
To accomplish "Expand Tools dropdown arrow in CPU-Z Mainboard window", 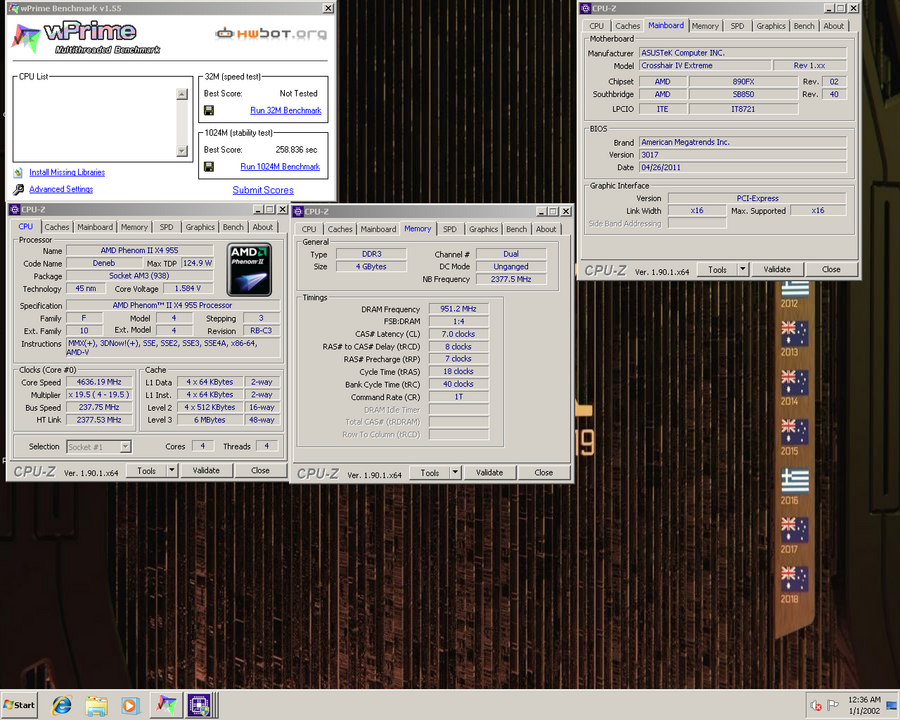I will coord(743,269).
